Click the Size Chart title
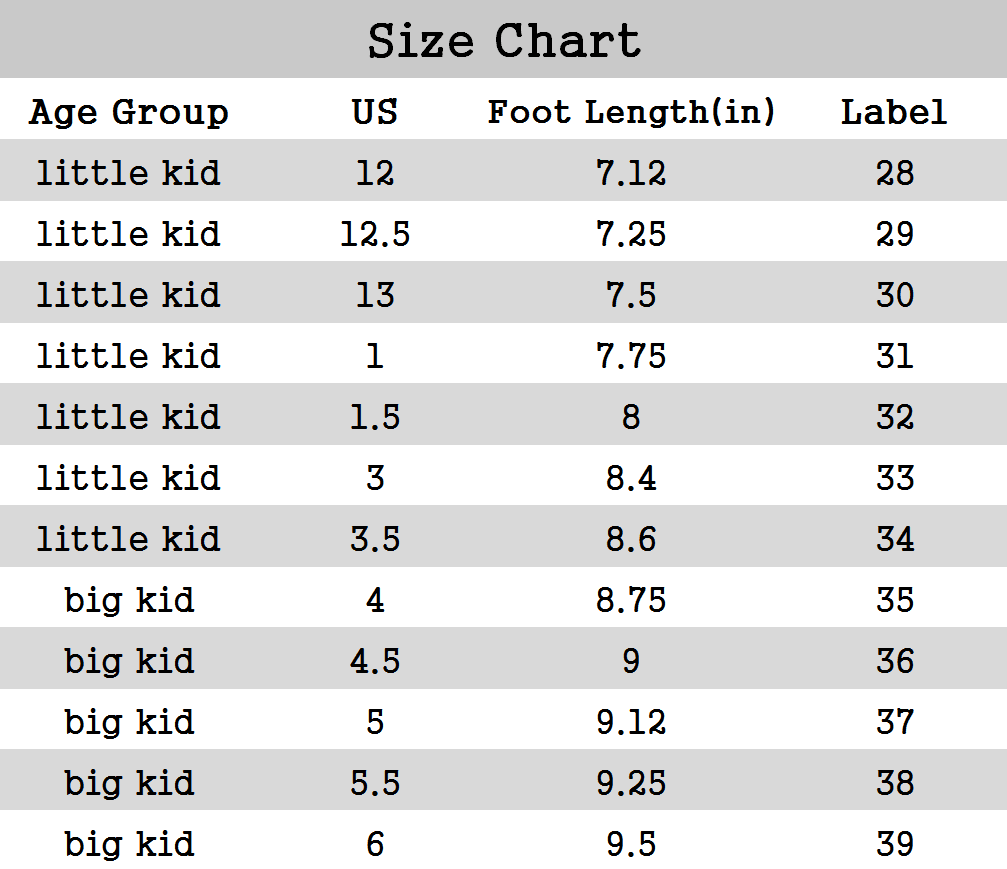 pos(504,41)
